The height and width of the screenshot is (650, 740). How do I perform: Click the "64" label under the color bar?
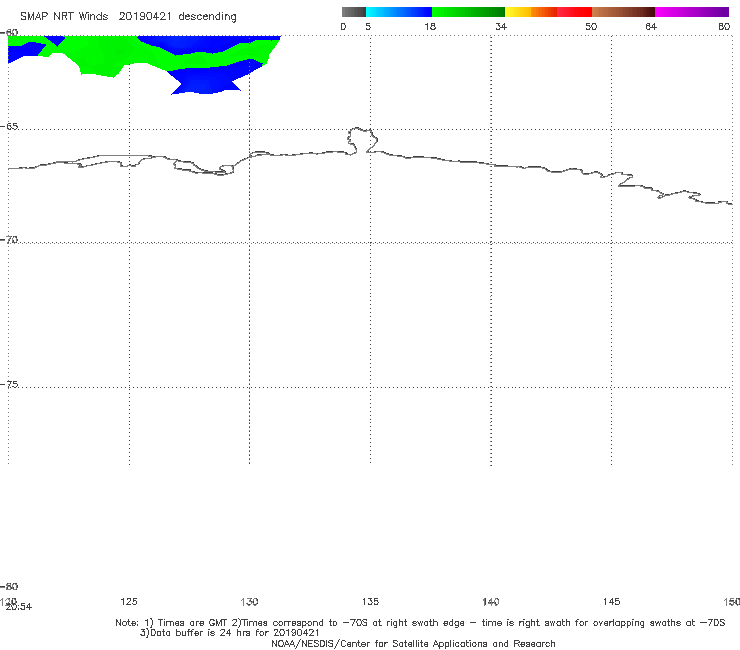coord(651,26)
